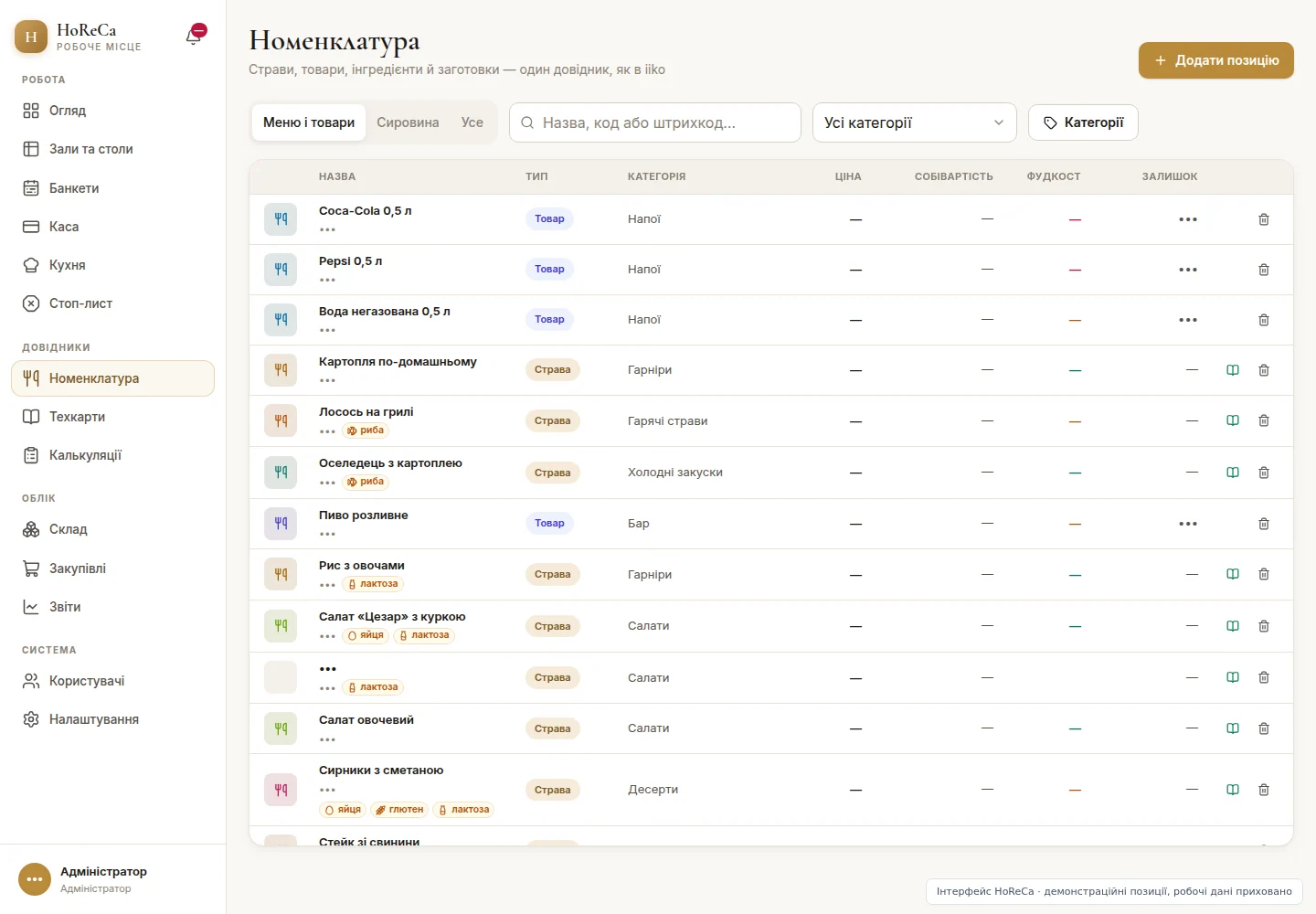This screenshot has height=914, width=1316.
Task: Click the Оселедець з картоплею item icon
Action: tap(281, 473)
